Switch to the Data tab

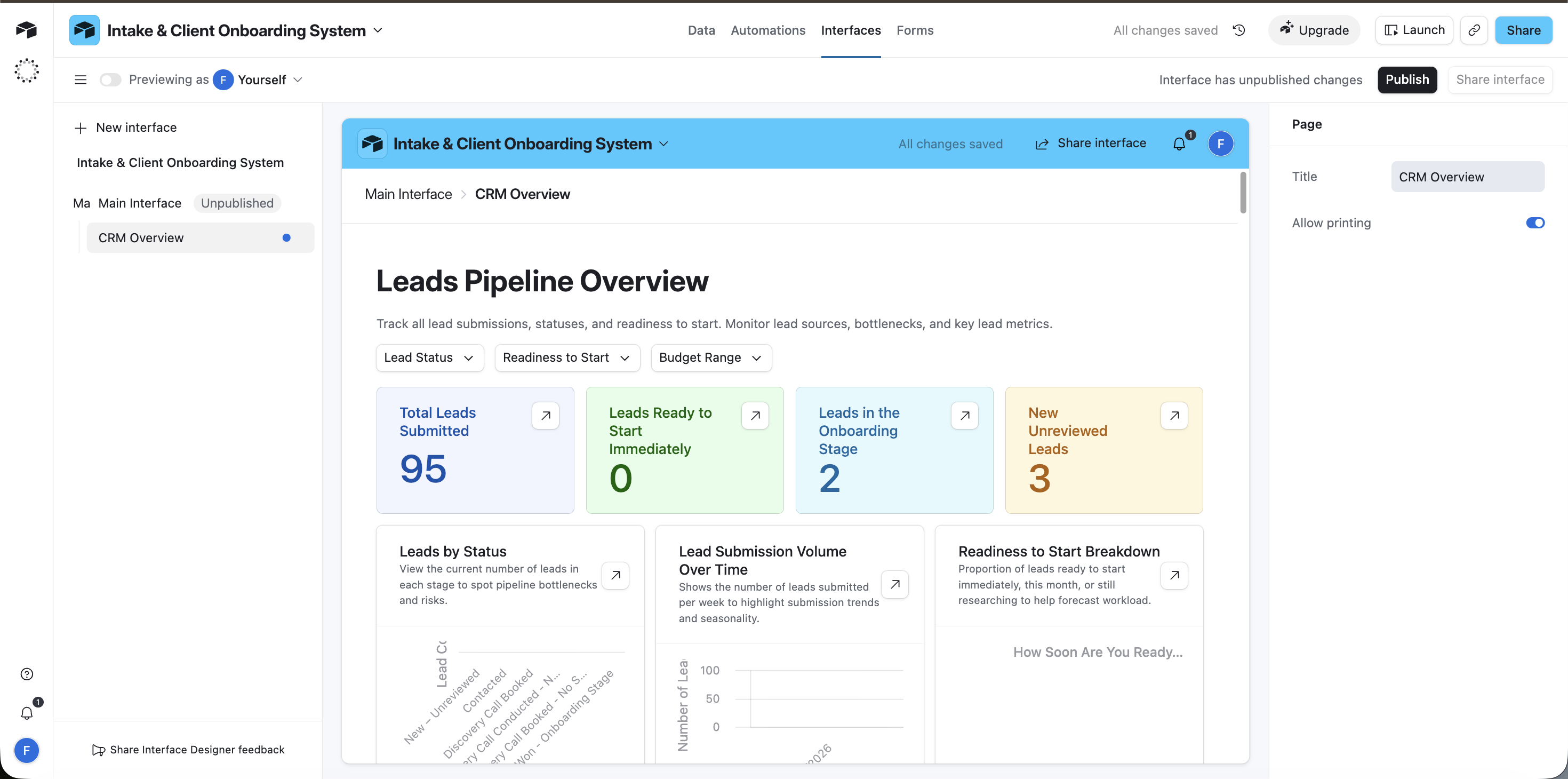pyautogui.click(x=701, y=30)
